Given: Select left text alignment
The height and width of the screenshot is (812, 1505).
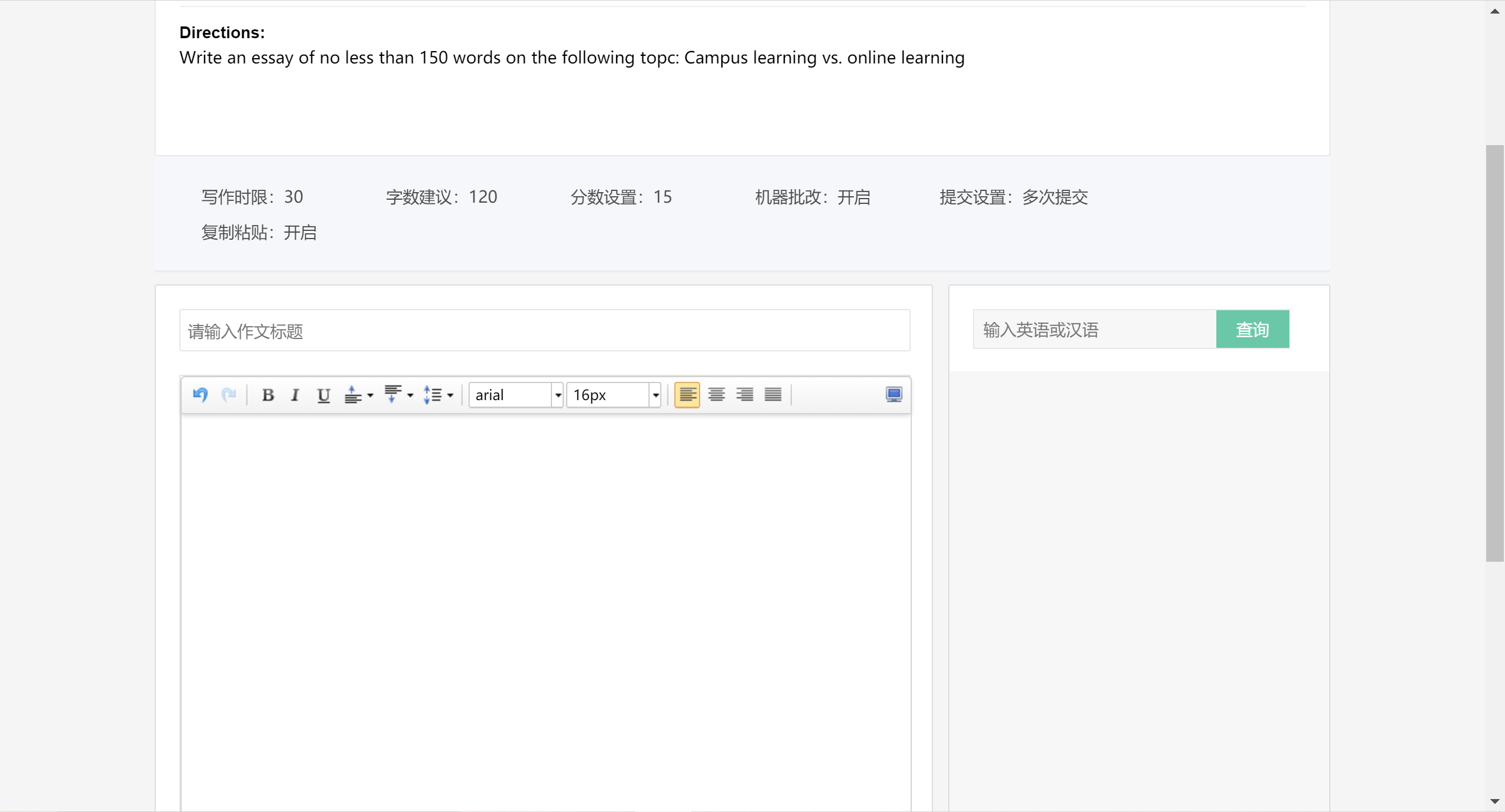Looking at the screenshot, I should pos(687,395).
